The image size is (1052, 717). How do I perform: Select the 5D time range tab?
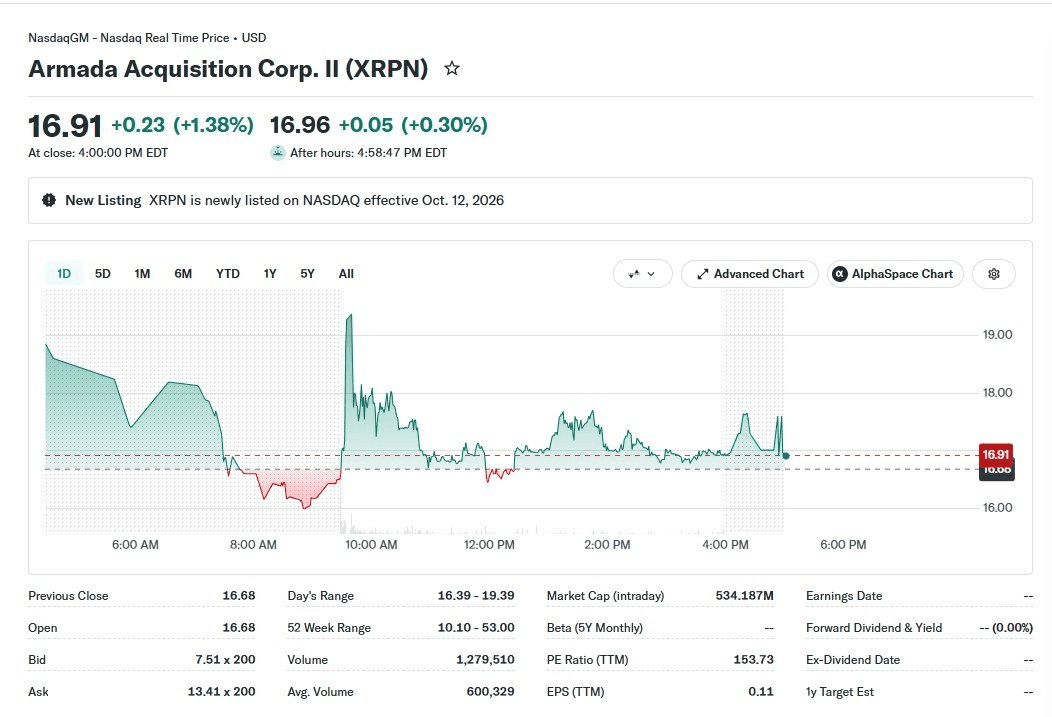[103, 274]
